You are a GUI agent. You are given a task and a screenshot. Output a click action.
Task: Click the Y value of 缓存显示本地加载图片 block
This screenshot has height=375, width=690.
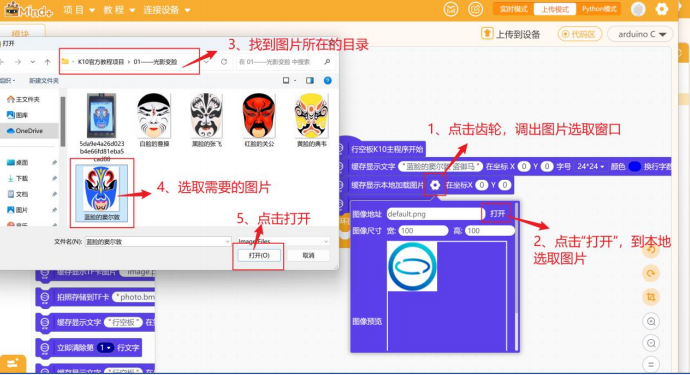[x=505, y=185]
